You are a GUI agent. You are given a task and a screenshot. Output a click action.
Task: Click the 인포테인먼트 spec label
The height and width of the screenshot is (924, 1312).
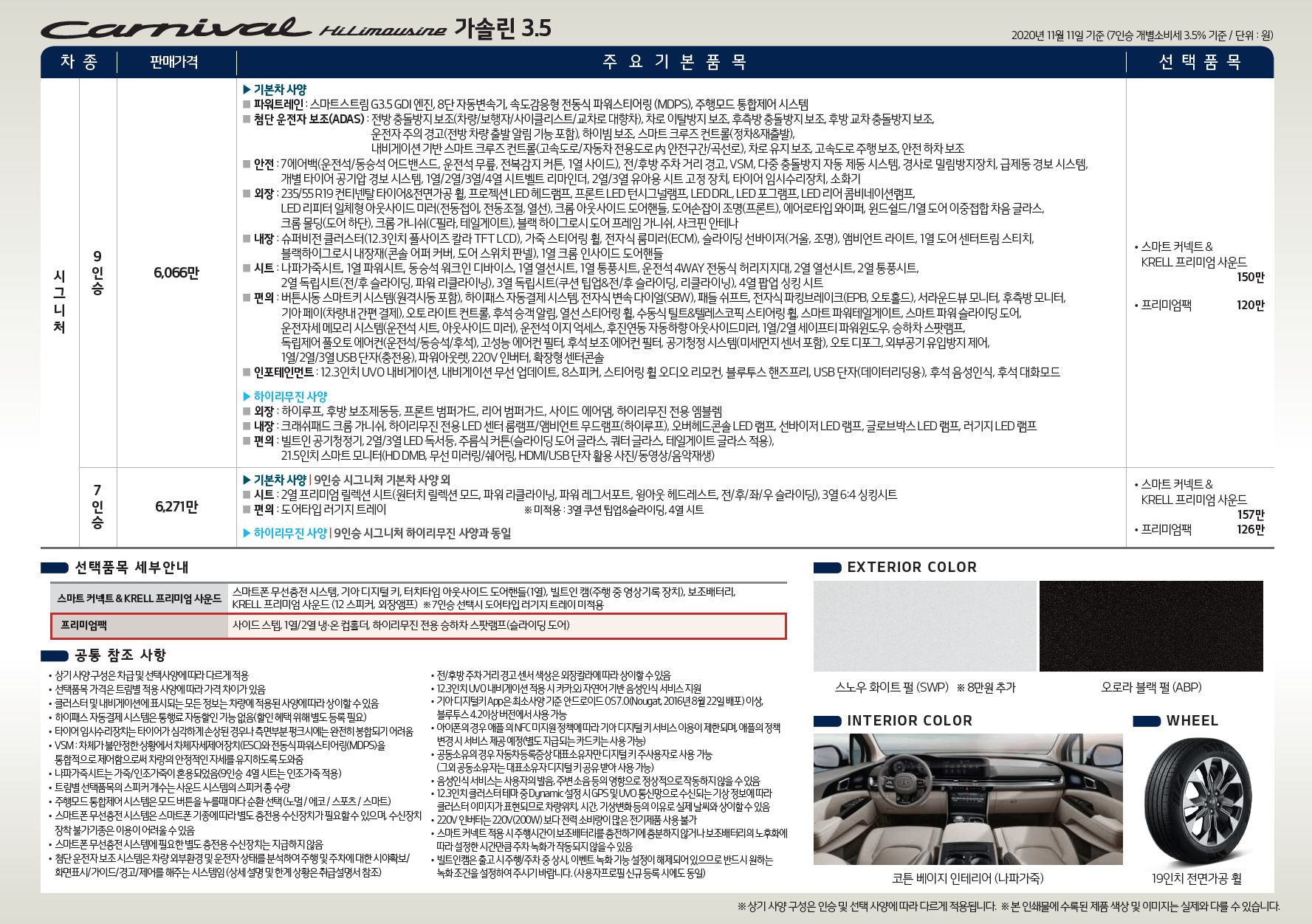coord(284,372)
